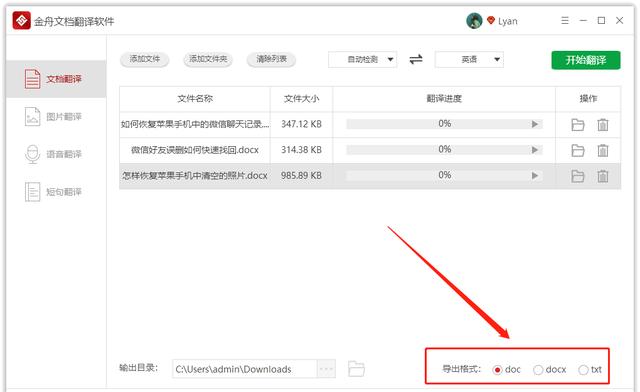The width and height of the screenshot is (640, 392).
Task: Click the output directory path field
Action: [x=244, y=369]
